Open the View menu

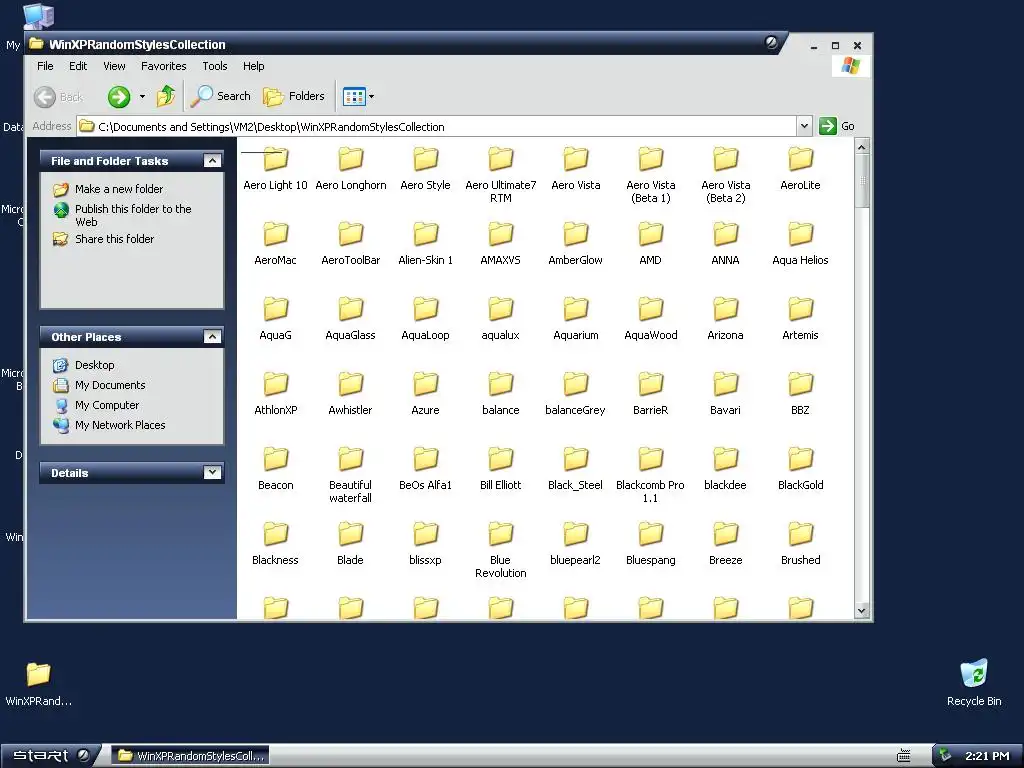pos(114,66)
